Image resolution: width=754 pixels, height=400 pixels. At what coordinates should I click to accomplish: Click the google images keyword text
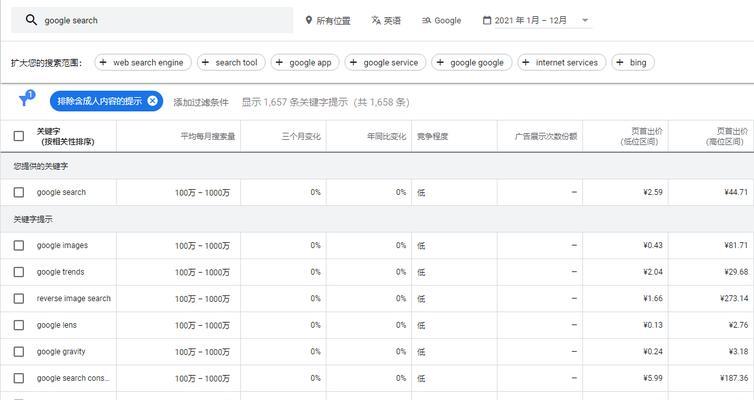(63, 245)
